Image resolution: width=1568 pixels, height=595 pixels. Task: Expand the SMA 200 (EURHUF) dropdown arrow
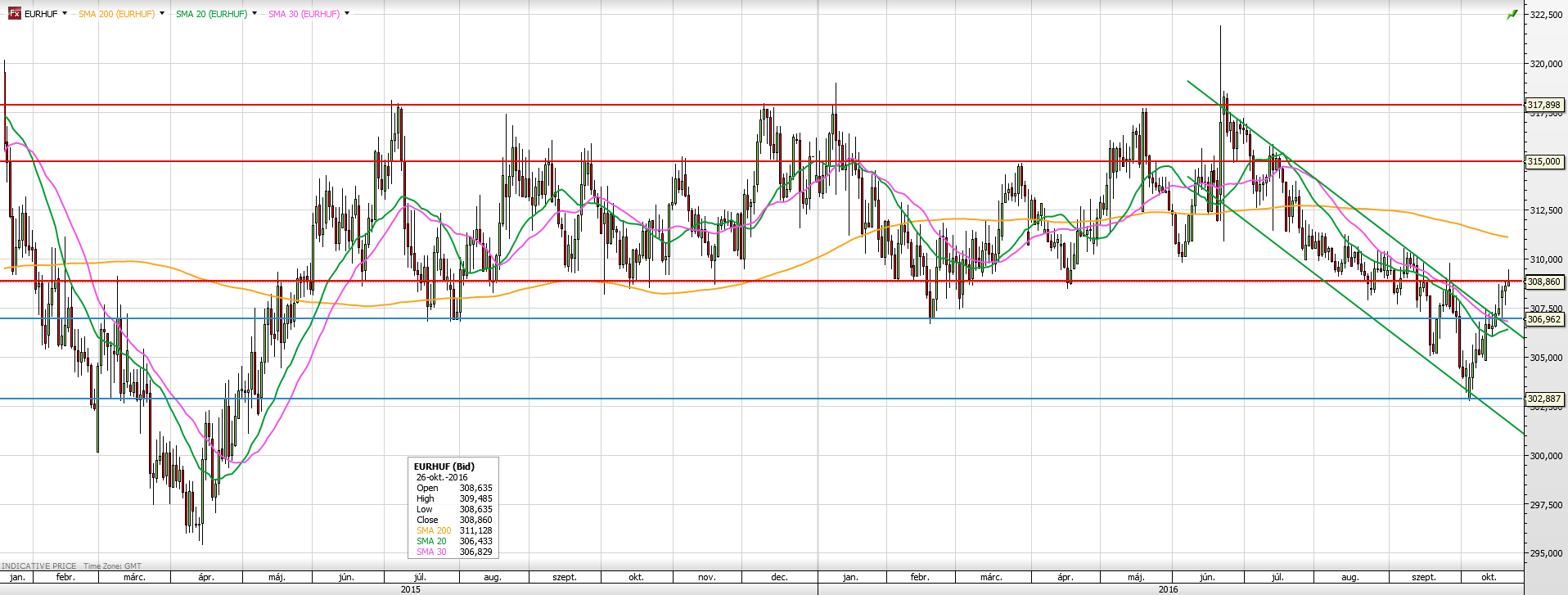tap(162, 14)
